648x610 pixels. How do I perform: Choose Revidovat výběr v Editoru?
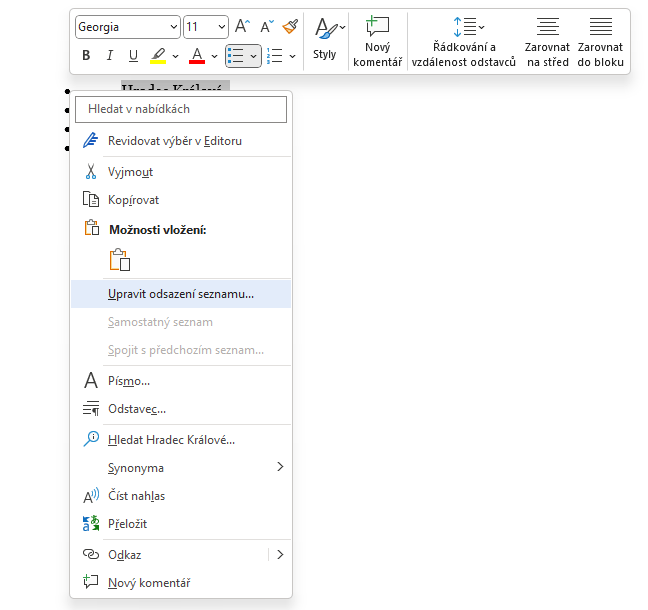181,141
